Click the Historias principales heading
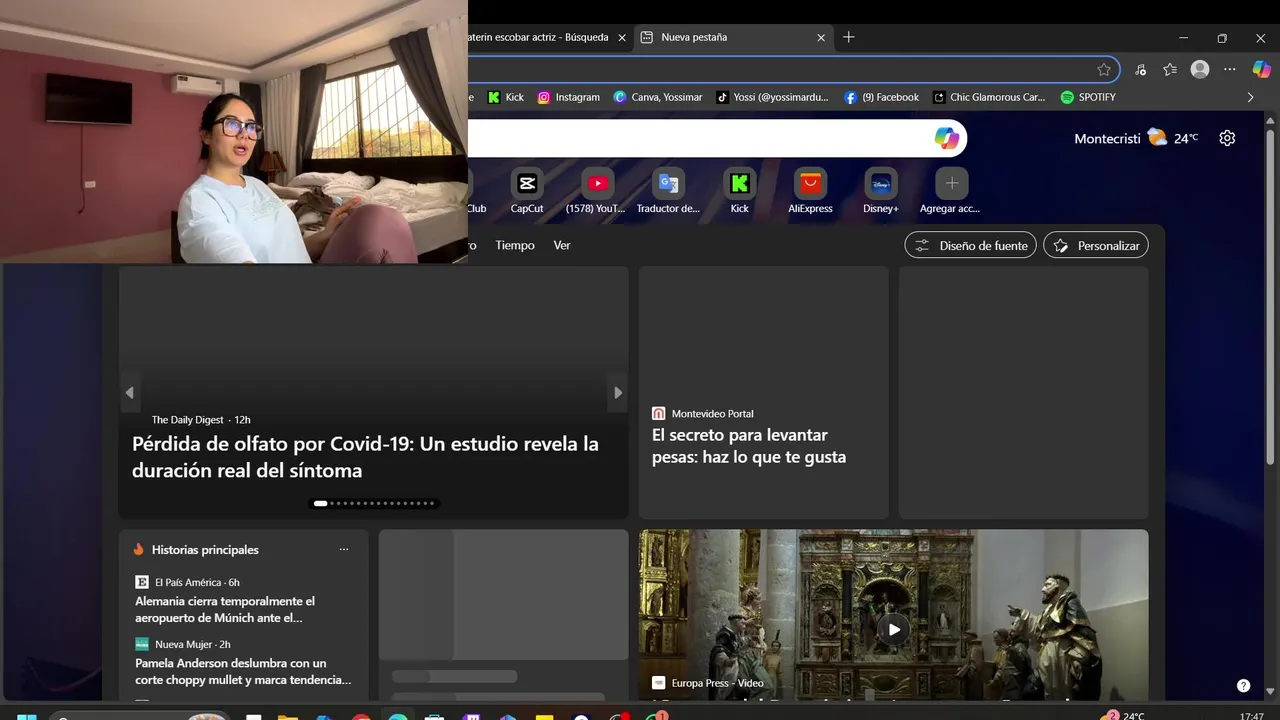 pos(205,550)
